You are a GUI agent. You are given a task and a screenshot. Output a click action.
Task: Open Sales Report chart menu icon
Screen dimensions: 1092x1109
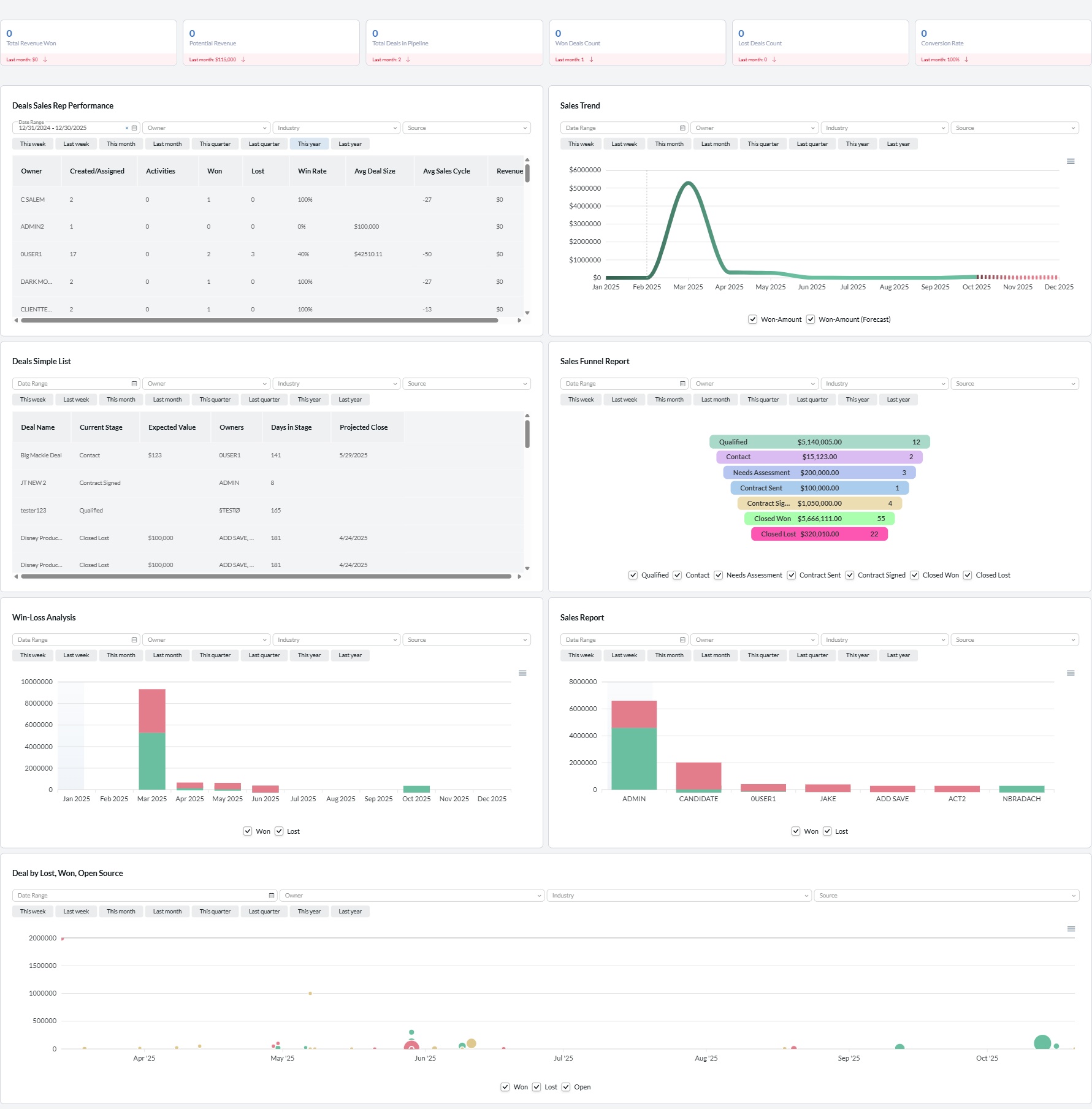1071,673
